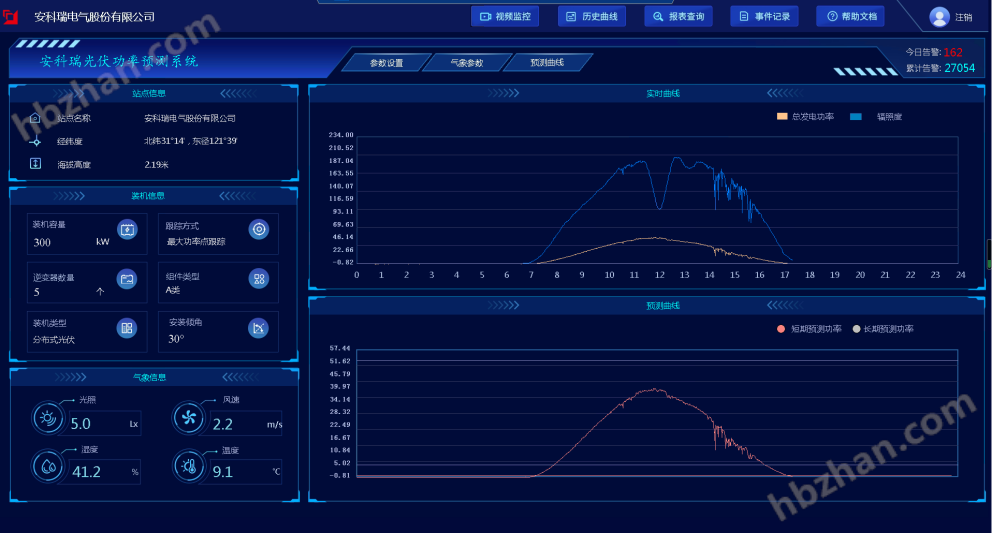Toggle the 长期预测功率 legend item

pyautogui.click(x=882, y=328)
